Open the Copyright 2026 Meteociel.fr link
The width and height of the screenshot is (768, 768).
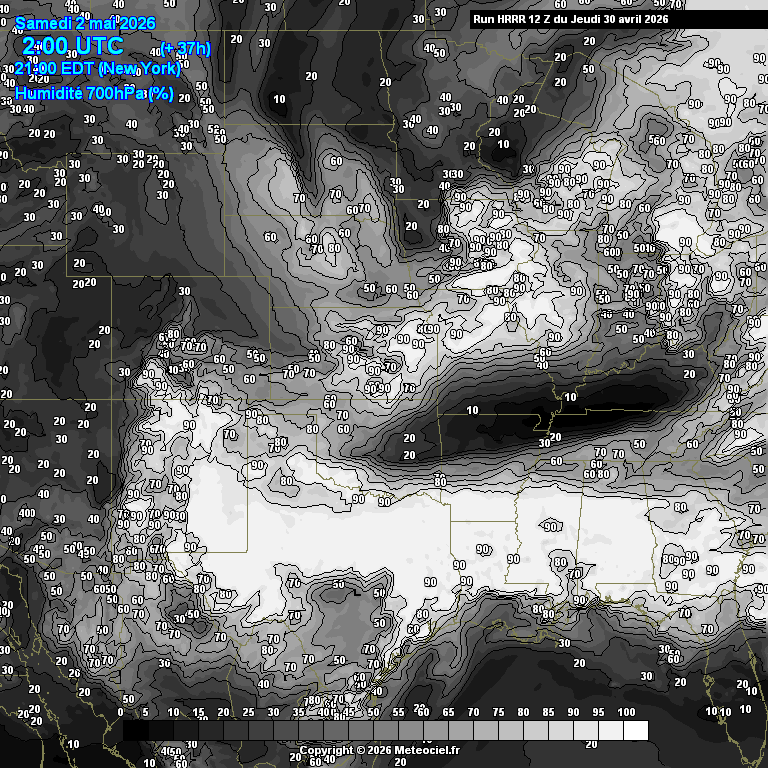pos(380,750)
